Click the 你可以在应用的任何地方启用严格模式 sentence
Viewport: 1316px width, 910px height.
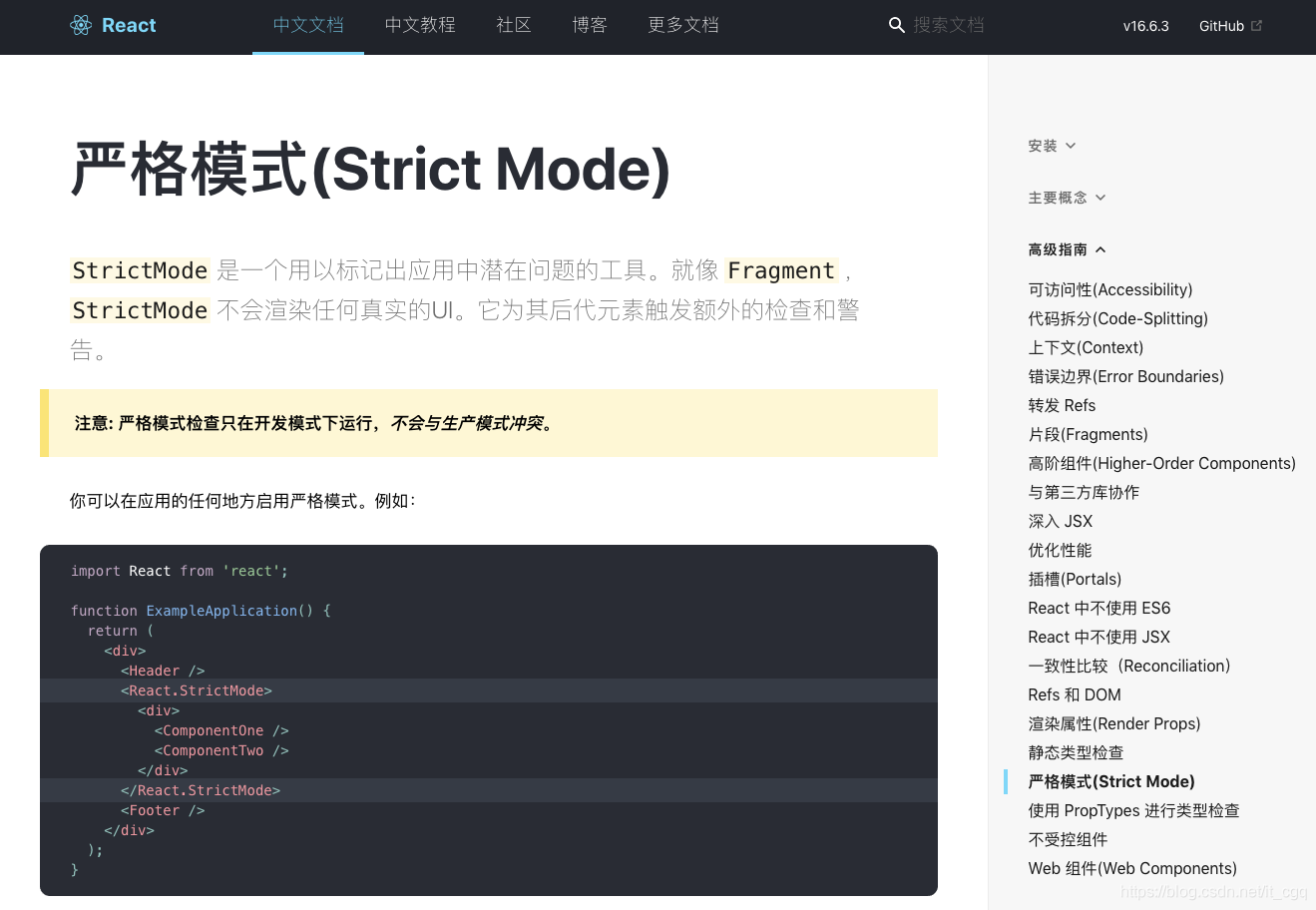point(242,501)
